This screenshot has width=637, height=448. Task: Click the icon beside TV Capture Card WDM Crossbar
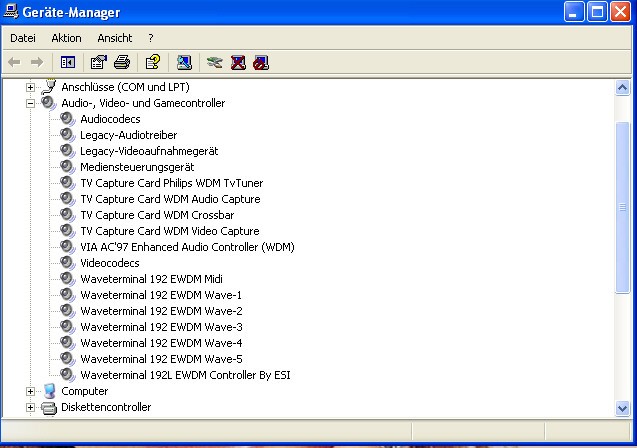tap(67, 215)
